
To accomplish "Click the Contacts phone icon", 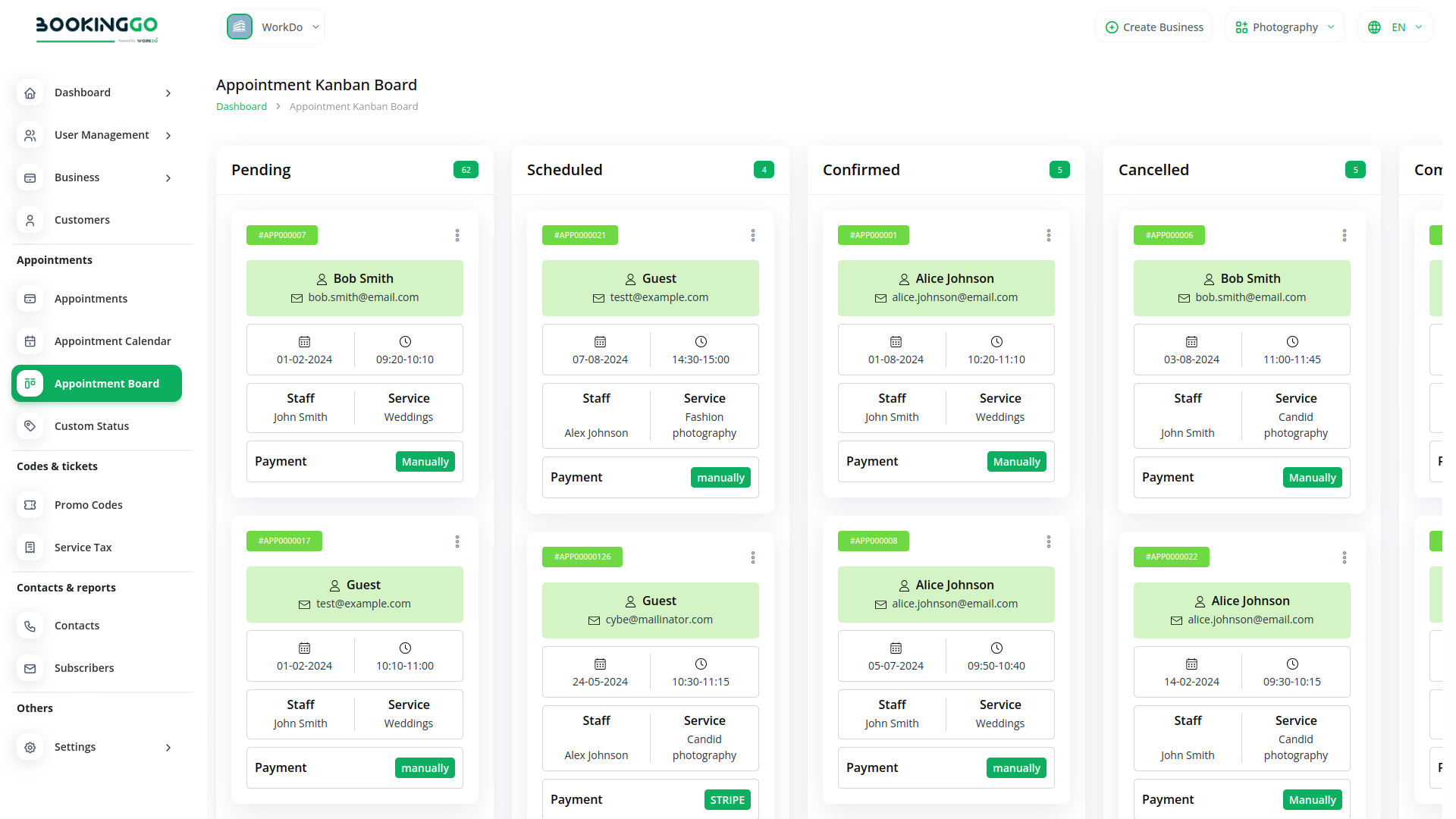I will click(30, 626).
